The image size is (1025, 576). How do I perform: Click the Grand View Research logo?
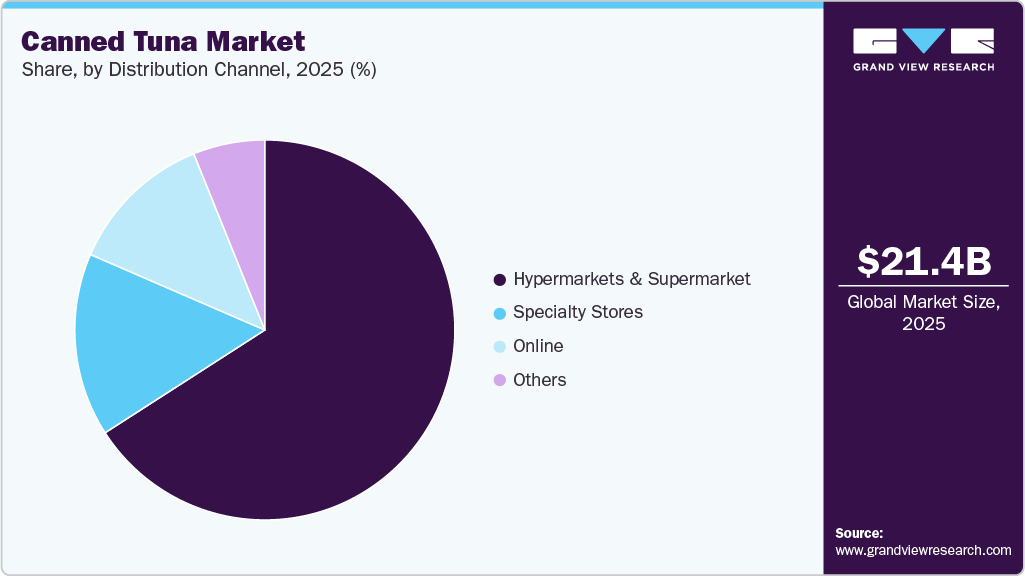tap(920, 50)
